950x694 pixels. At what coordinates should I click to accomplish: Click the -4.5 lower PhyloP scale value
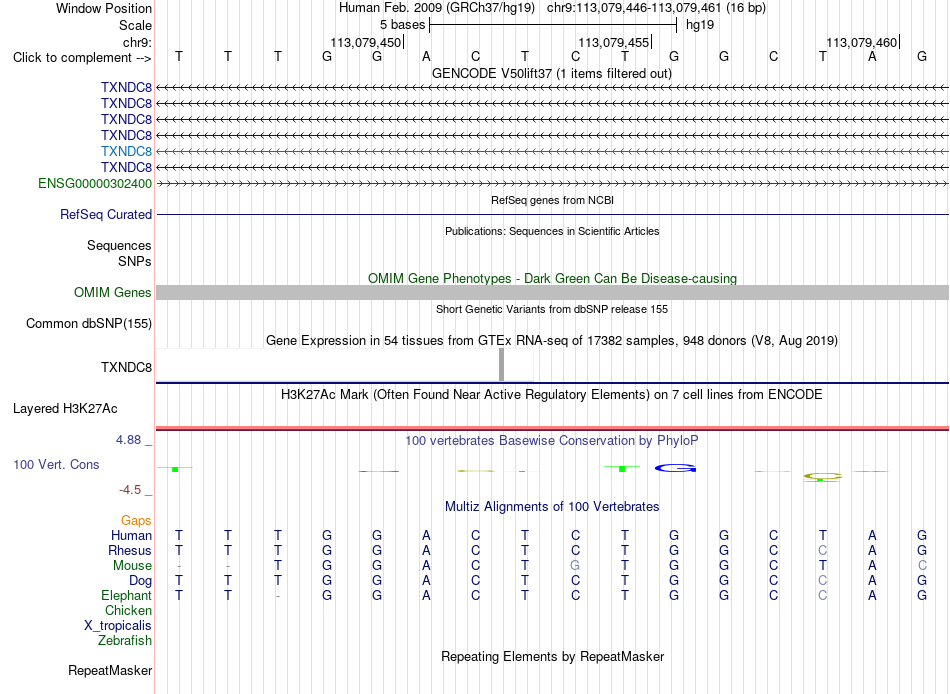(x=130, y=490)
